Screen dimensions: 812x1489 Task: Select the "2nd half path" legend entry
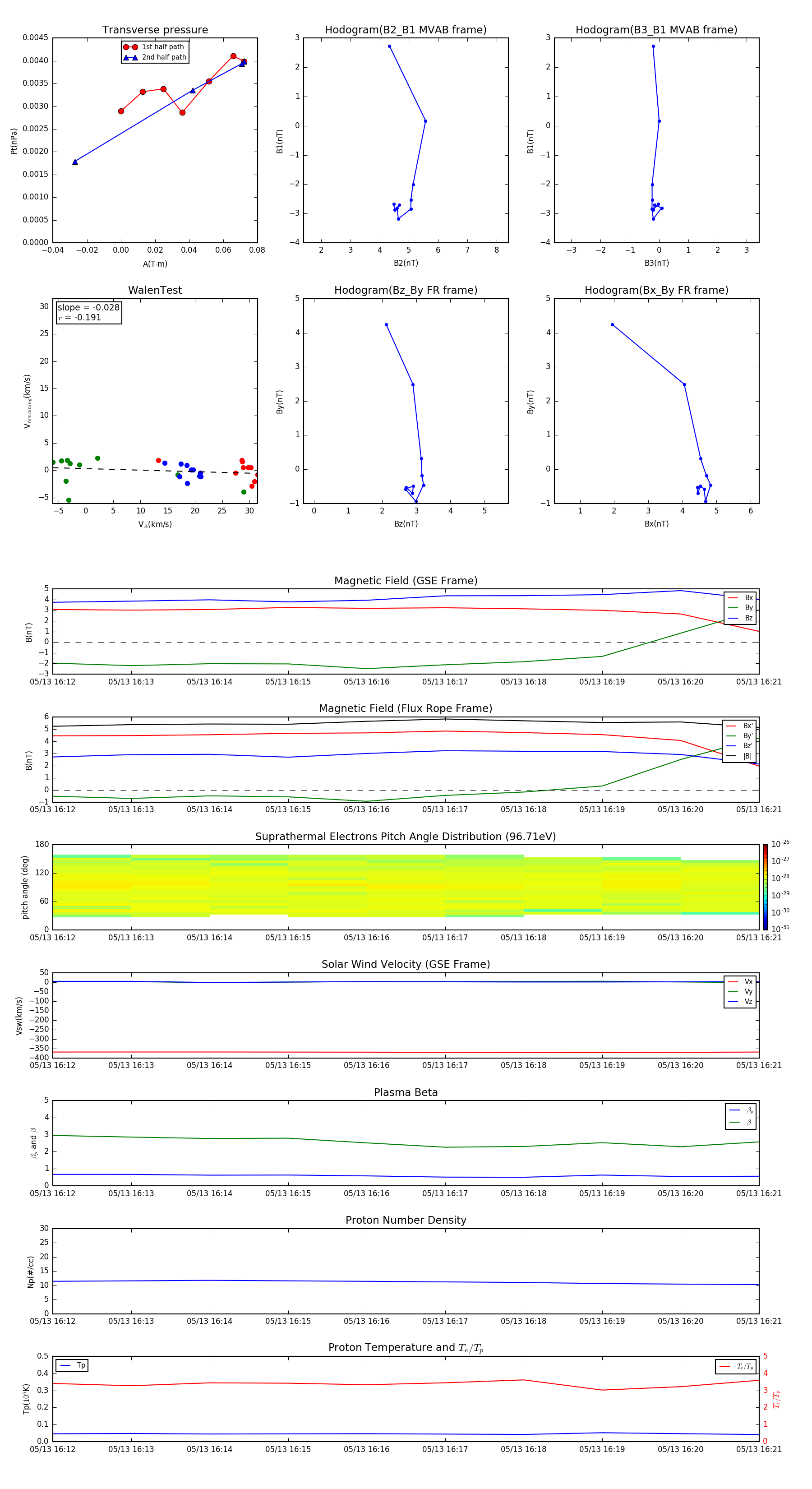[155, 57]
